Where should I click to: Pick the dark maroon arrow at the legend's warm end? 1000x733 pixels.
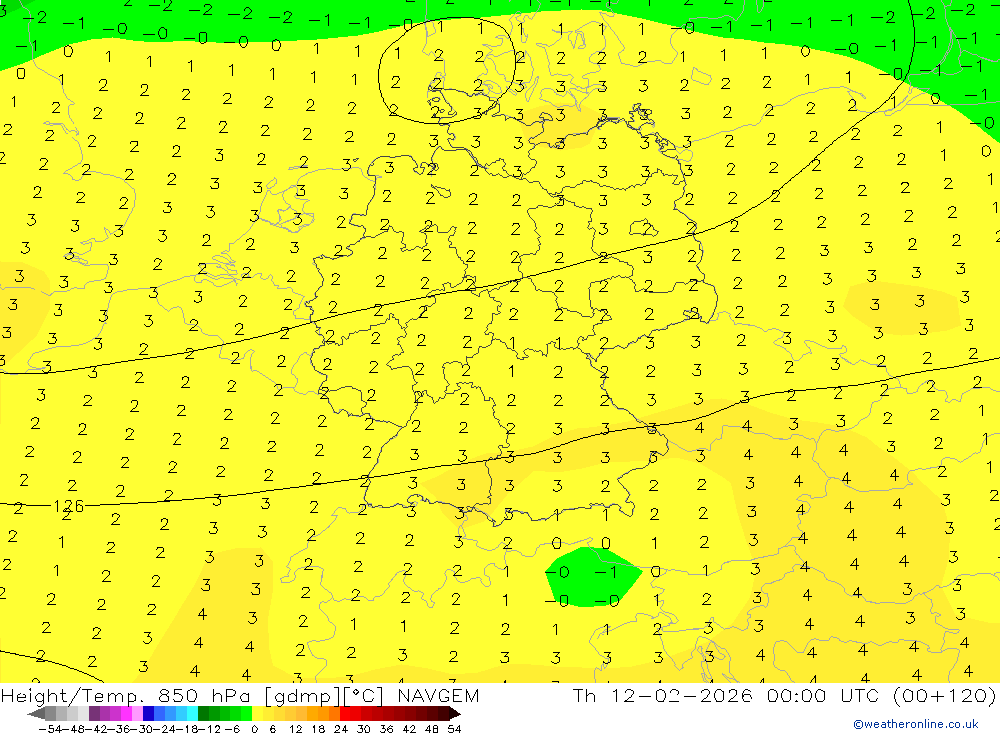click(454, 713)
